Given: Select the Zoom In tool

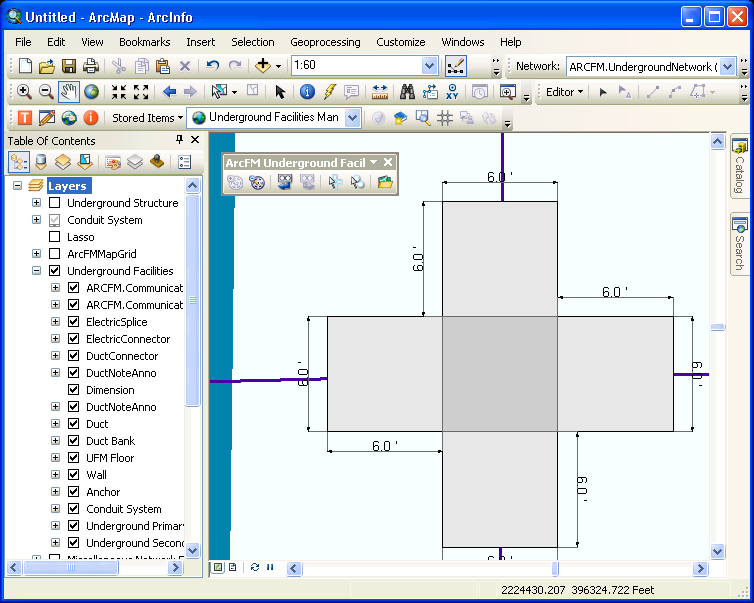Looking at the screenshot, I should point(24,91).
